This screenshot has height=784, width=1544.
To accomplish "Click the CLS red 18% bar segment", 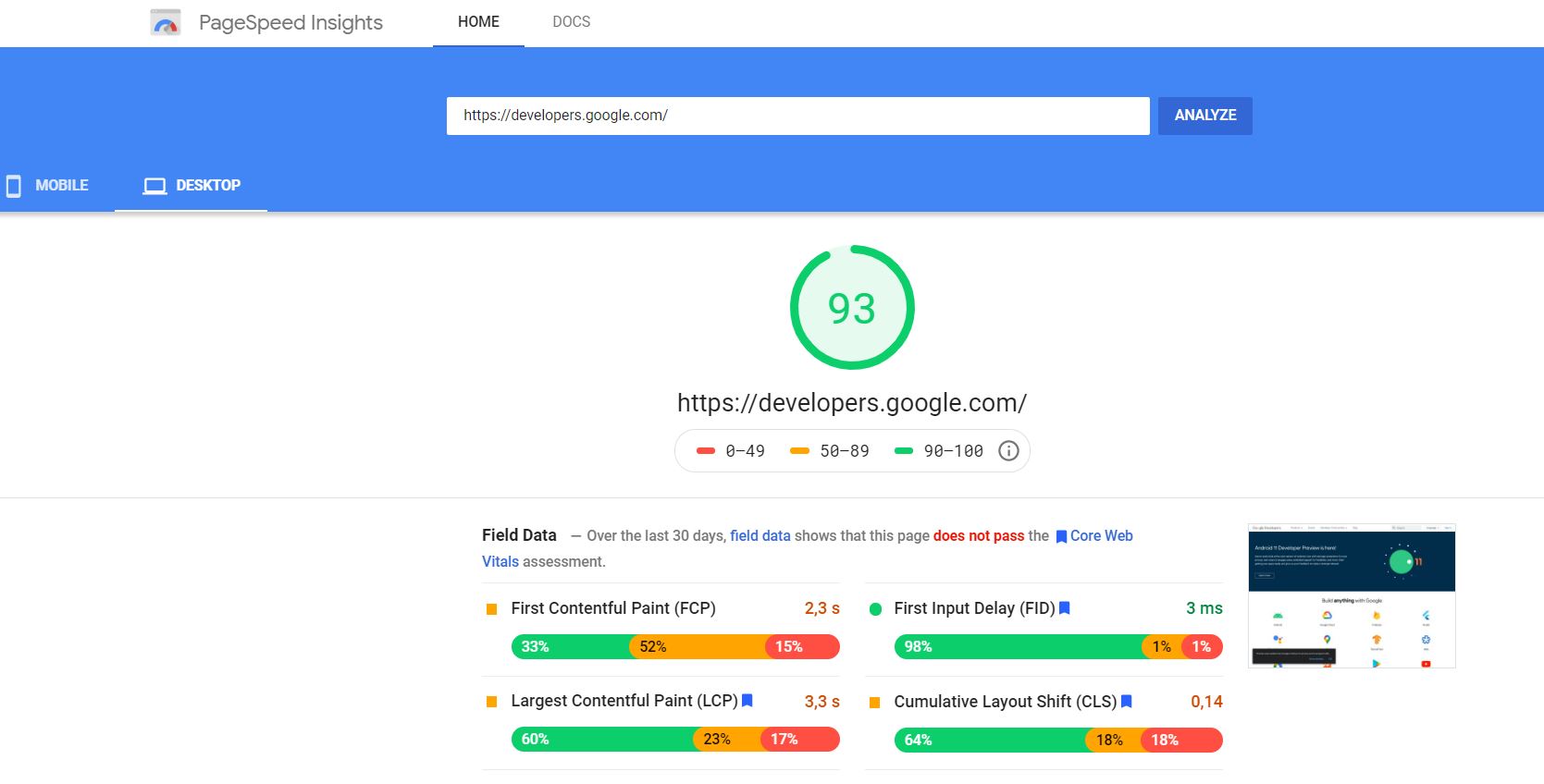I will pyautogui.click(x=1182, y=740).
